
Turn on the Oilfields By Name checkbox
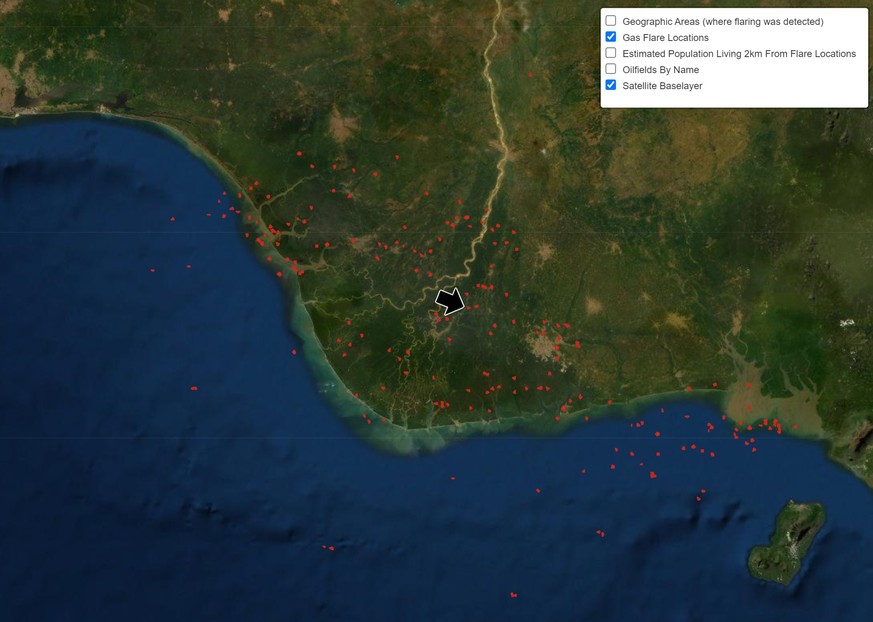[x=611, y=69]
